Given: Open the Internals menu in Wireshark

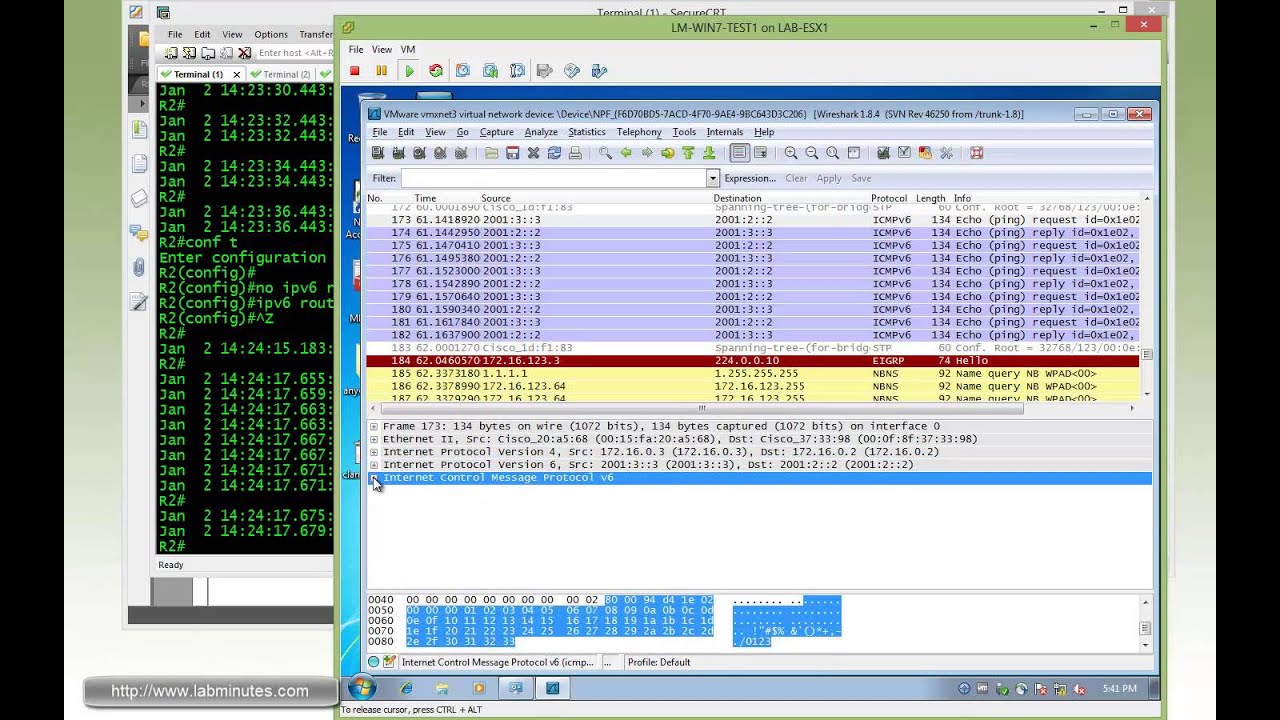Looking at the screenshot, I should [725, 132].
